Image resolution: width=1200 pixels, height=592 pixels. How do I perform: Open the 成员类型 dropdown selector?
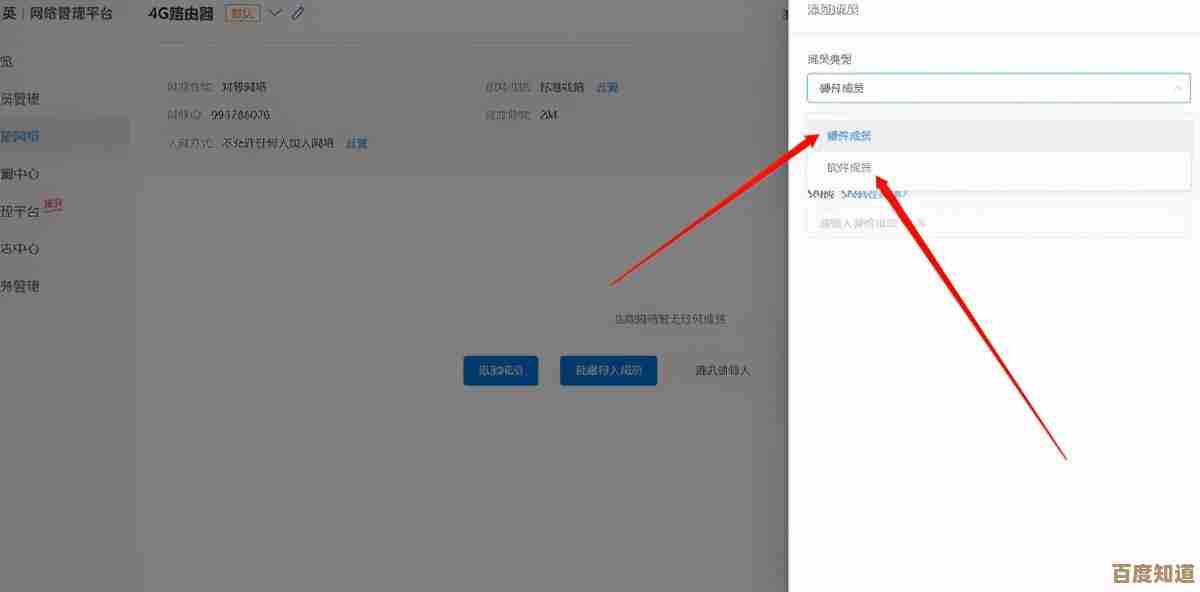[x=997, y=87]
